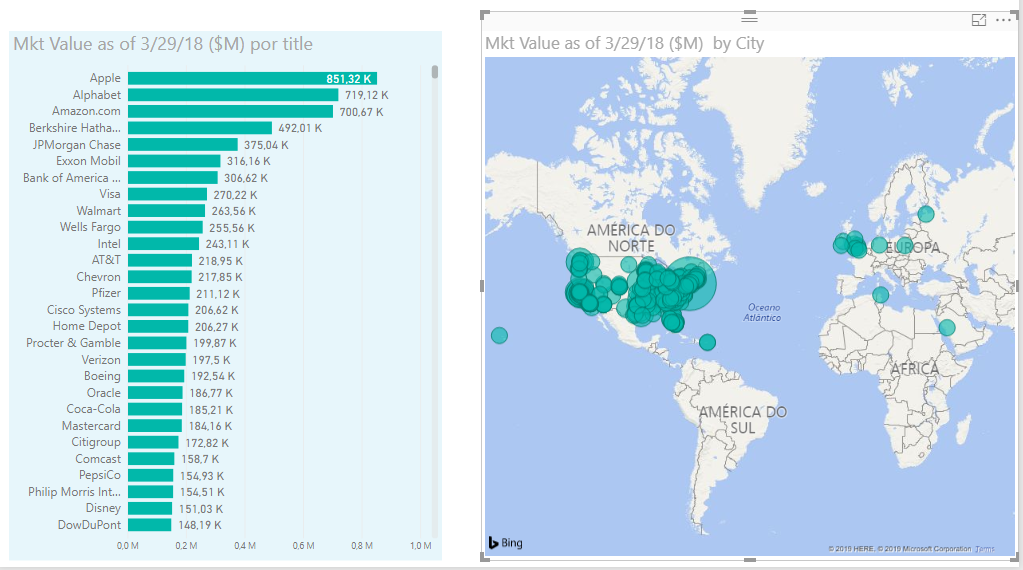
Task: Click the PepsiCo label
Action: coord(100,475)
